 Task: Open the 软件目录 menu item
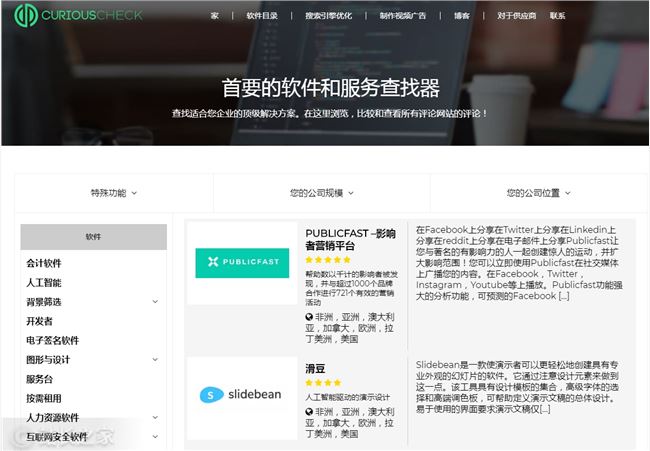(x=262, y=16)
